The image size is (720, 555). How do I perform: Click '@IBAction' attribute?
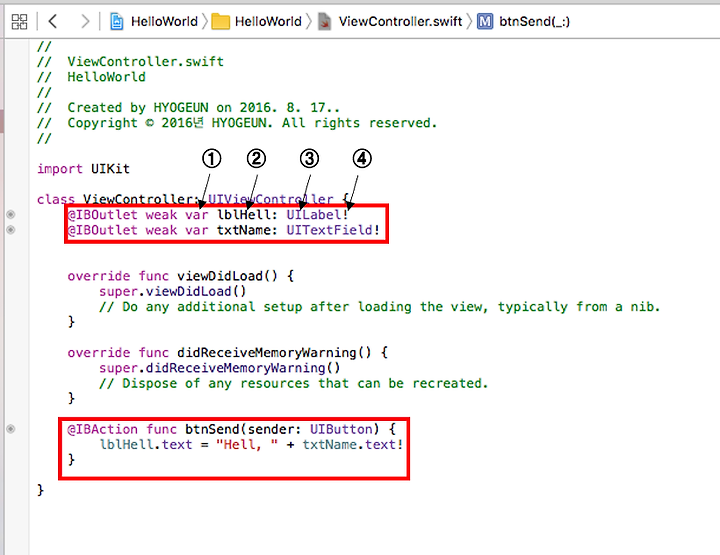[102, 429]
